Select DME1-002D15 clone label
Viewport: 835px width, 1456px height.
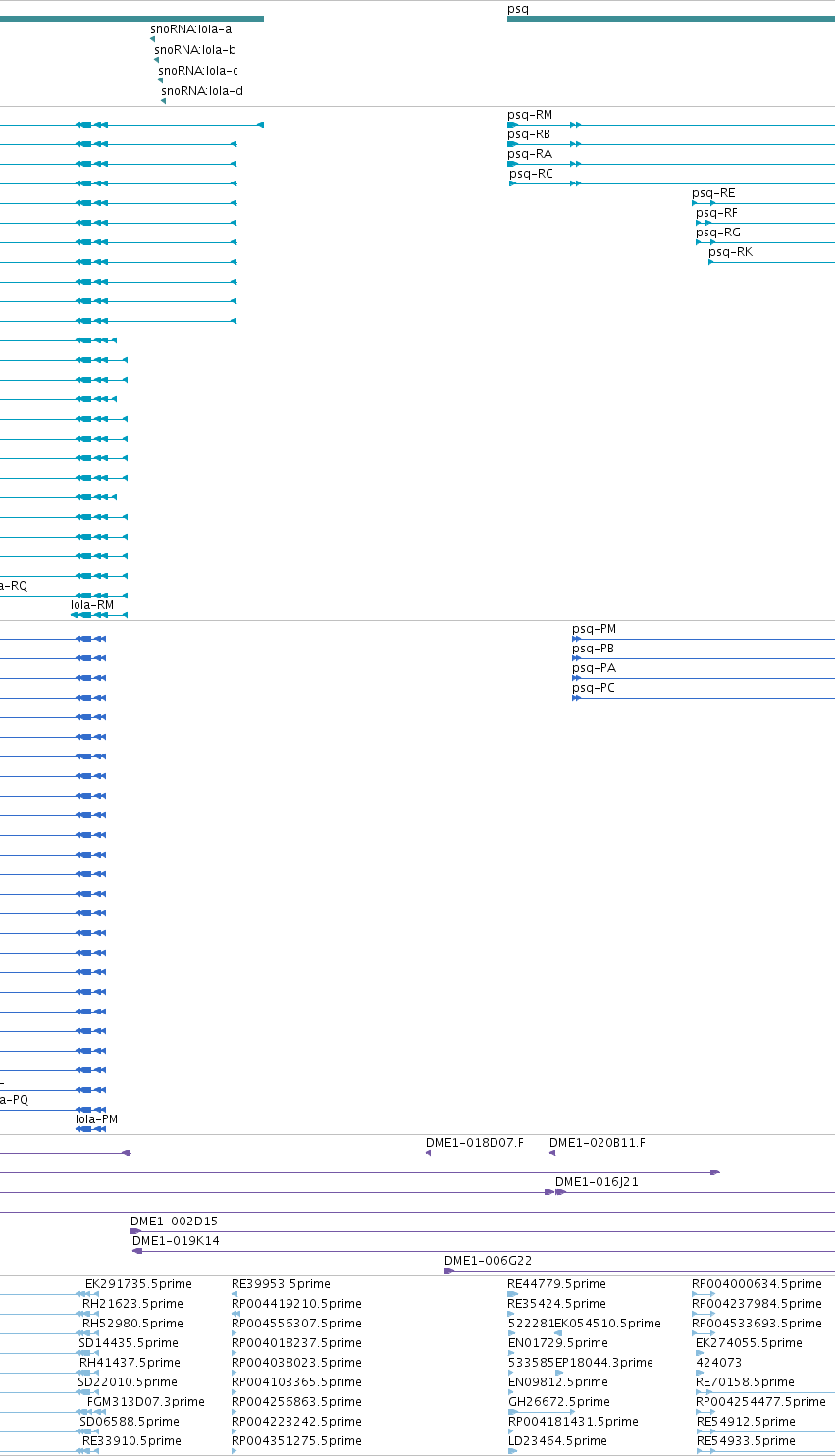pos(175,1222)
